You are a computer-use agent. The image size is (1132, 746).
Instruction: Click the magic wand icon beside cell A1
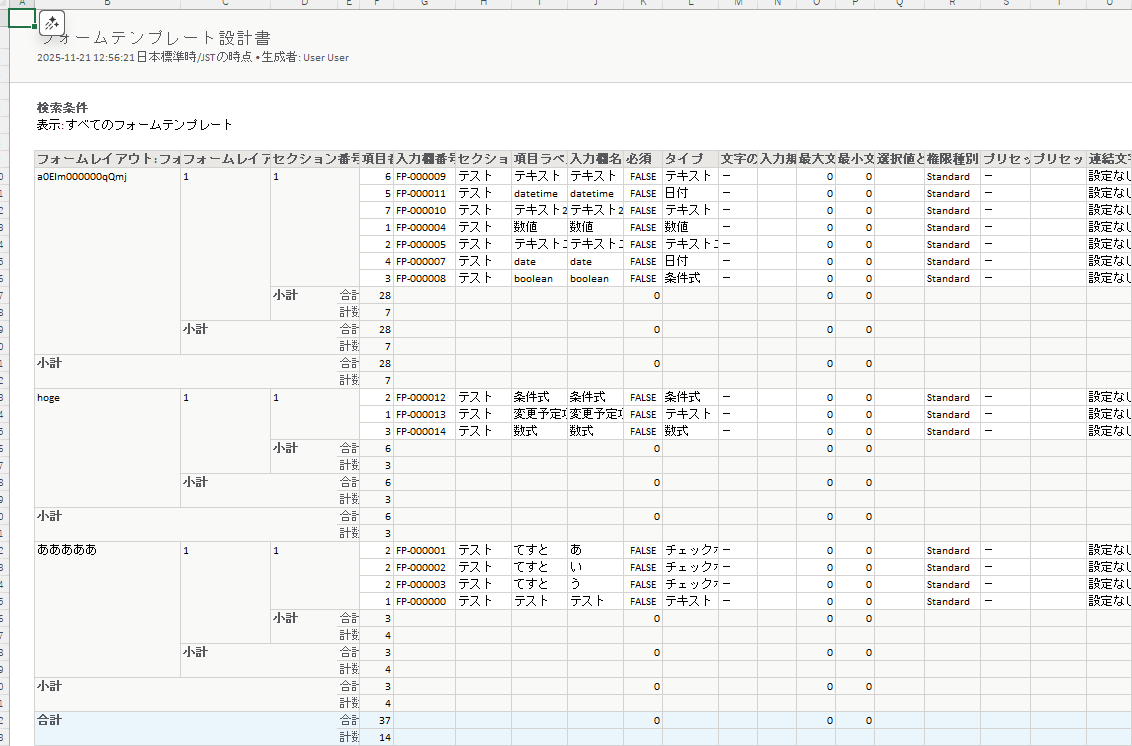pos(52,22)
